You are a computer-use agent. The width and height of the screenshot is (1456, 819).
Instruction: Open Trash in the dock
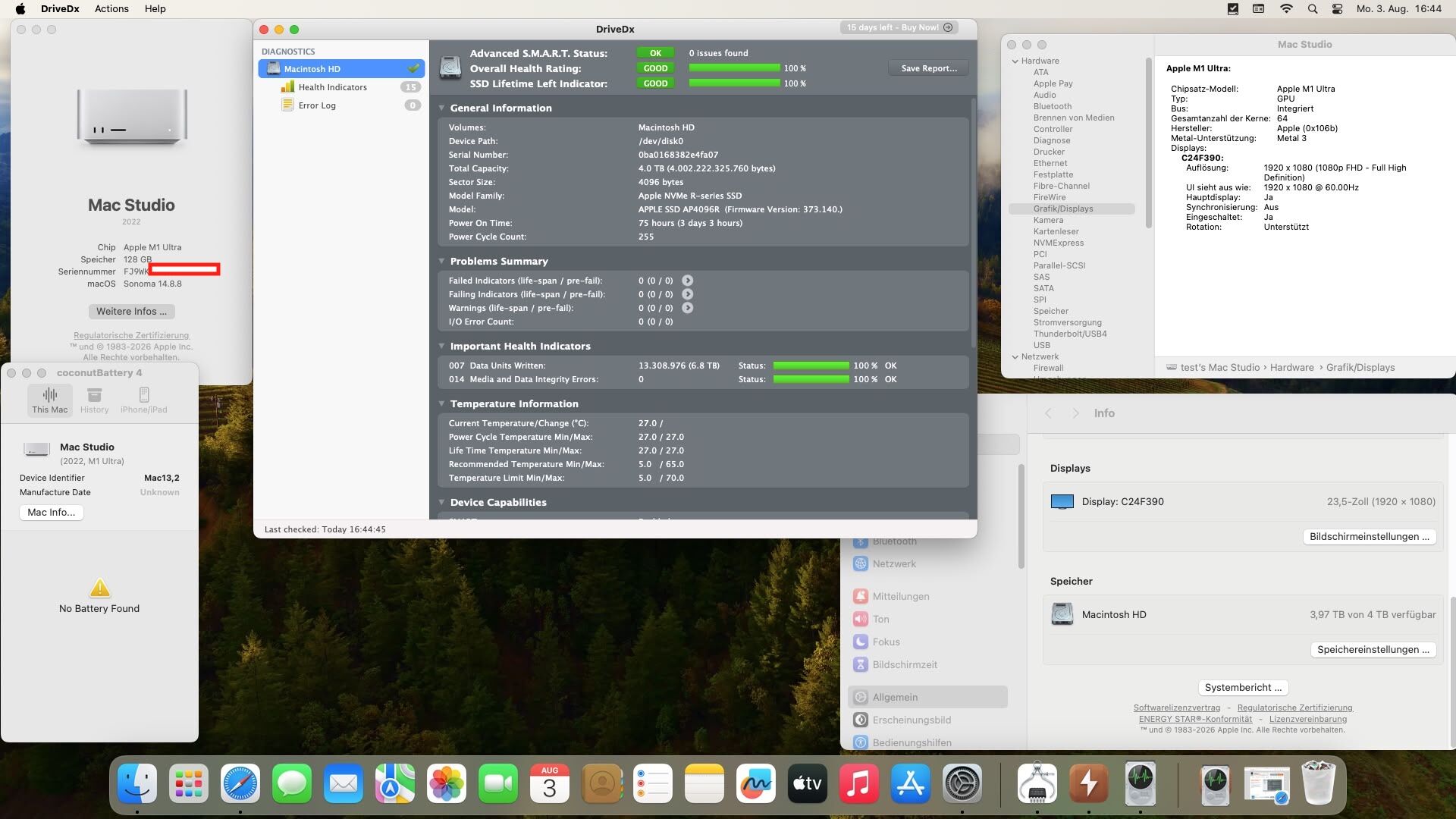[x=1318, y=783]
